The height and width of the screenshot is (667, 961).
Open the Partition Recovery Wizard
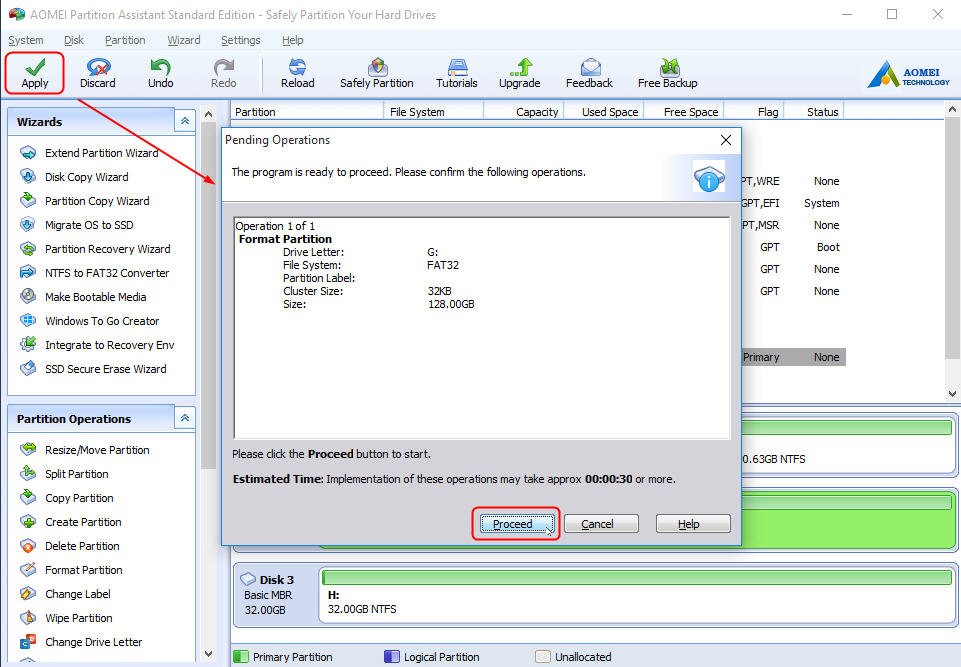click(x=96, y=249)
